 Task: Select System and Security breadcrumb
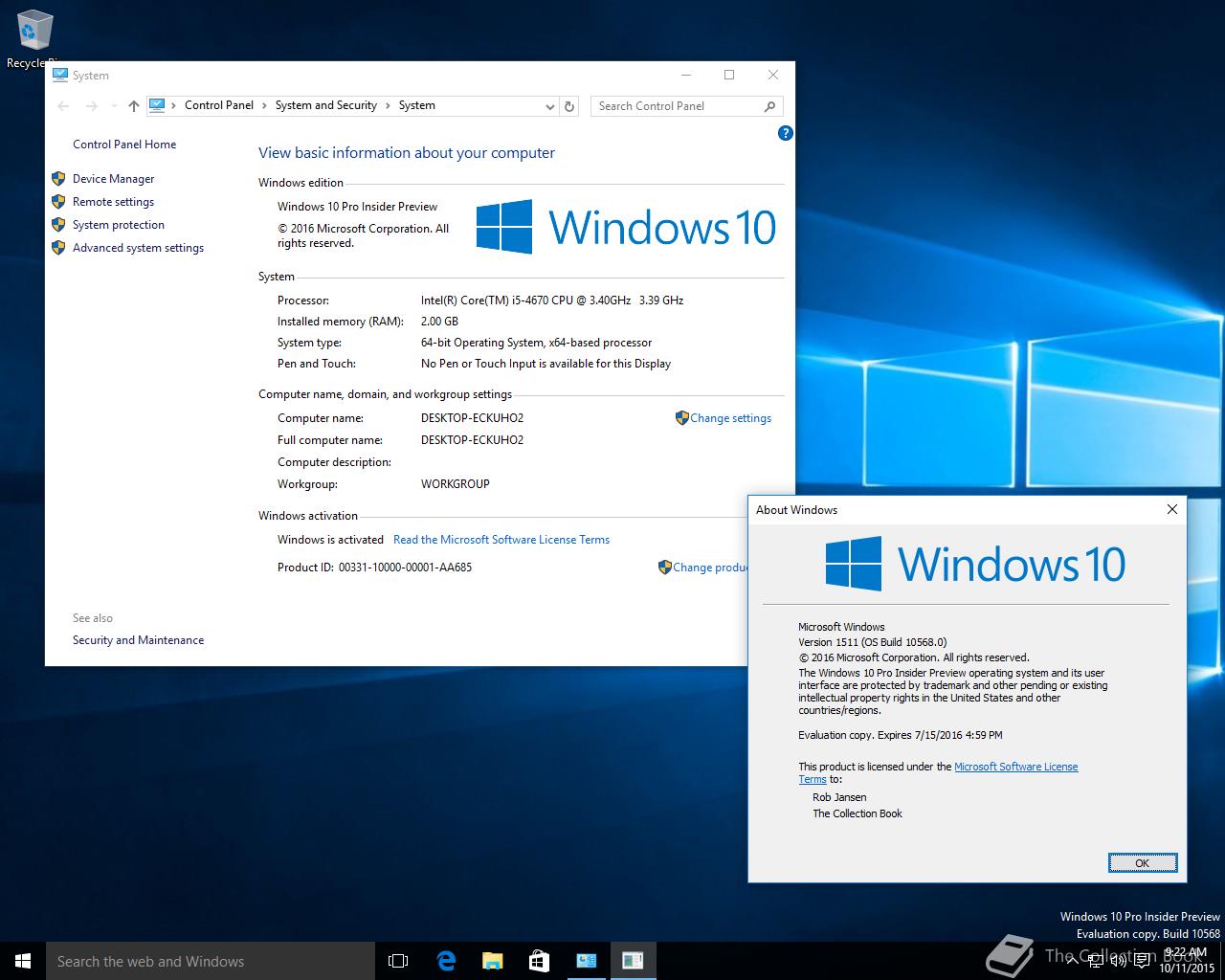(x=326, y=105)
